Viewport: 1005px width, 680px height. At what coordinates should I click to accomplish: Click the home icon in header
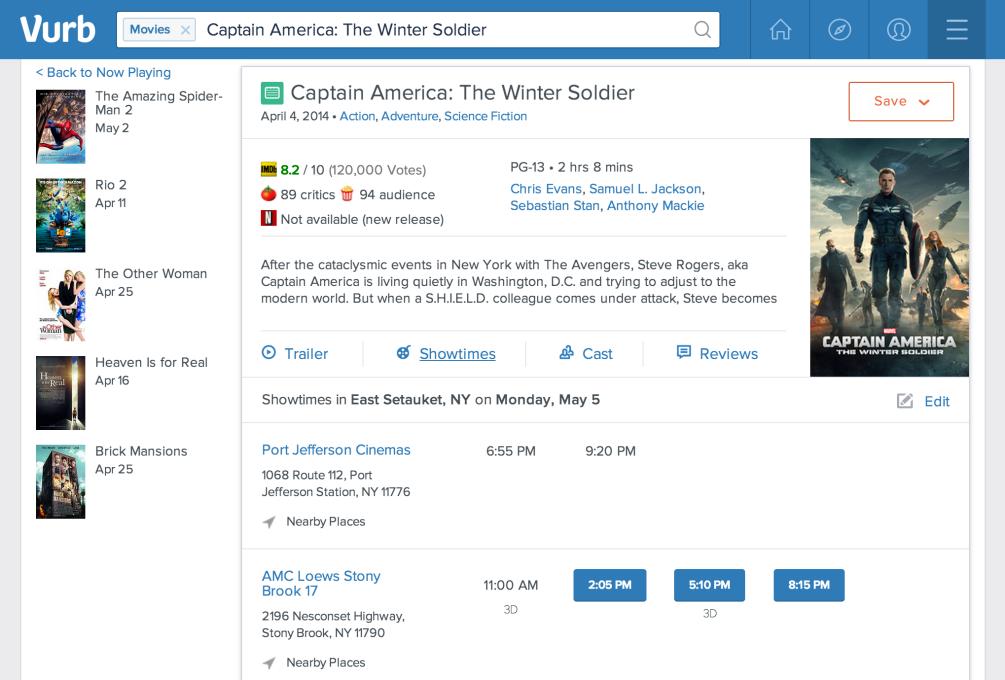pos(780,30)
